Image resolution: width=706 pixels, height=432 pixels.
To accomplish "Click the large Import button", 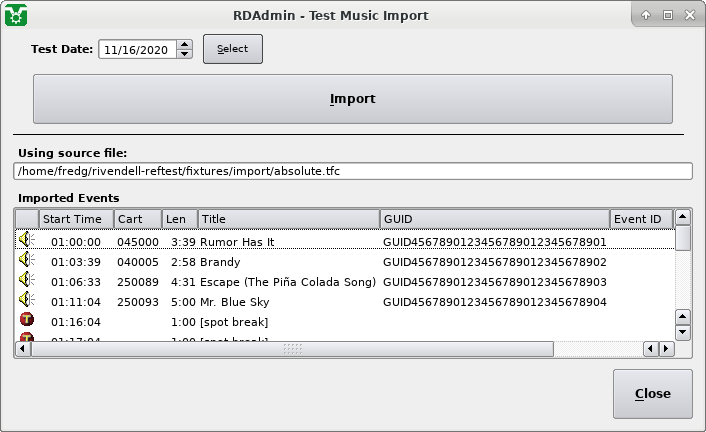I will pyautogui.click(x=353, y=99).
